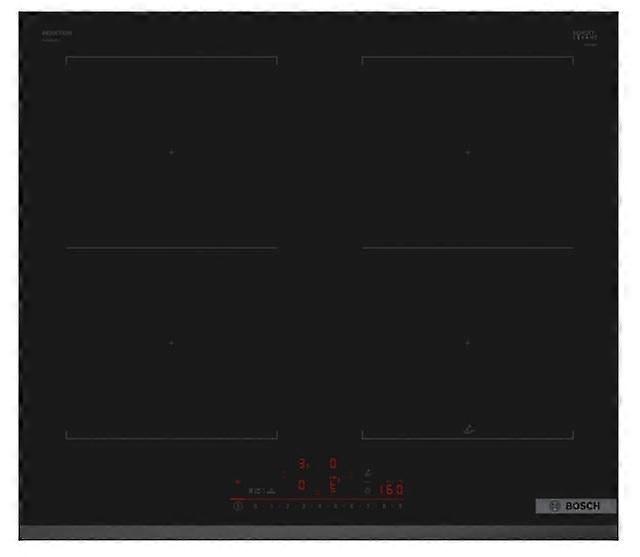Tap level 1 on the power scale

pos(272,507)
